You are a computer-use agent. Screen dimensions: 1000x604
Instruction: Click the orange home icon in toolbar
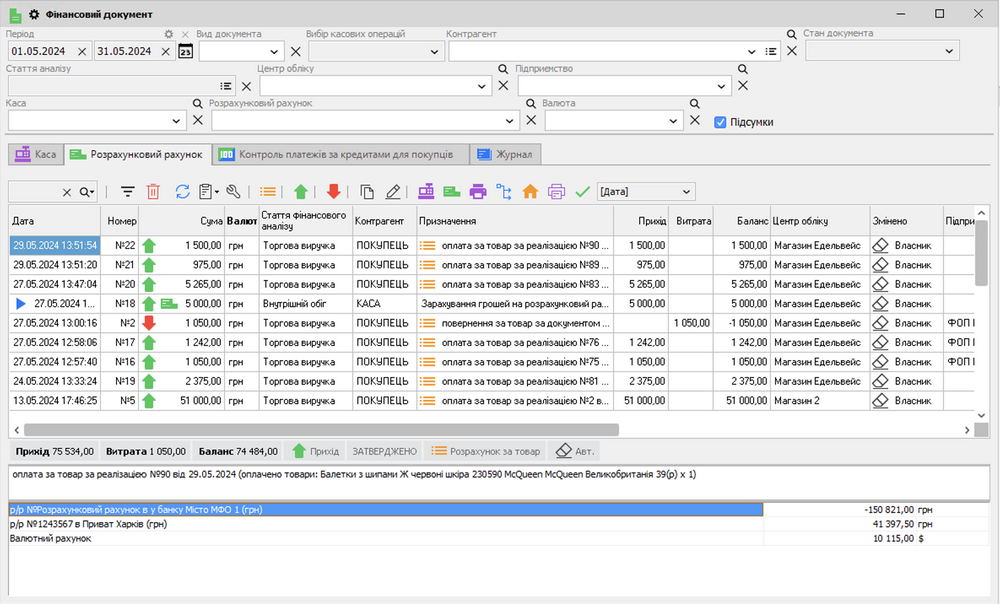(x=530, y=191)
